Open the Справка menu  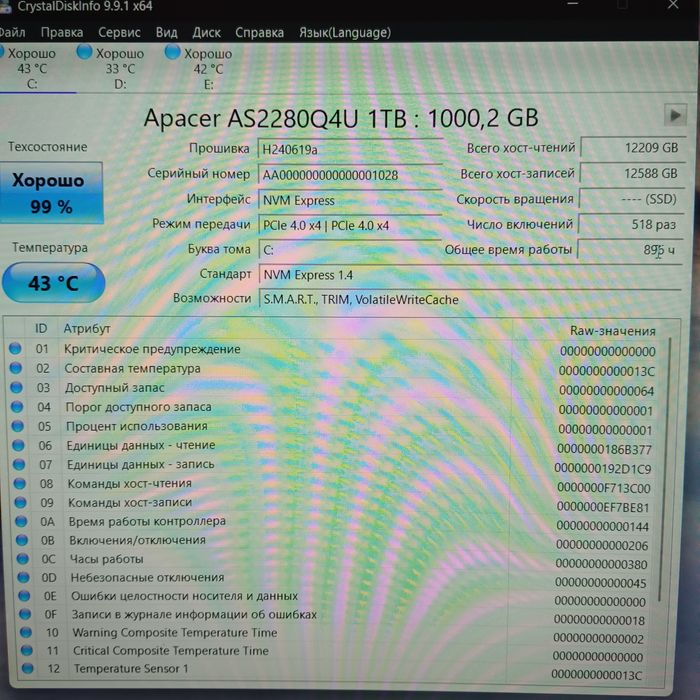click(259, 33)
